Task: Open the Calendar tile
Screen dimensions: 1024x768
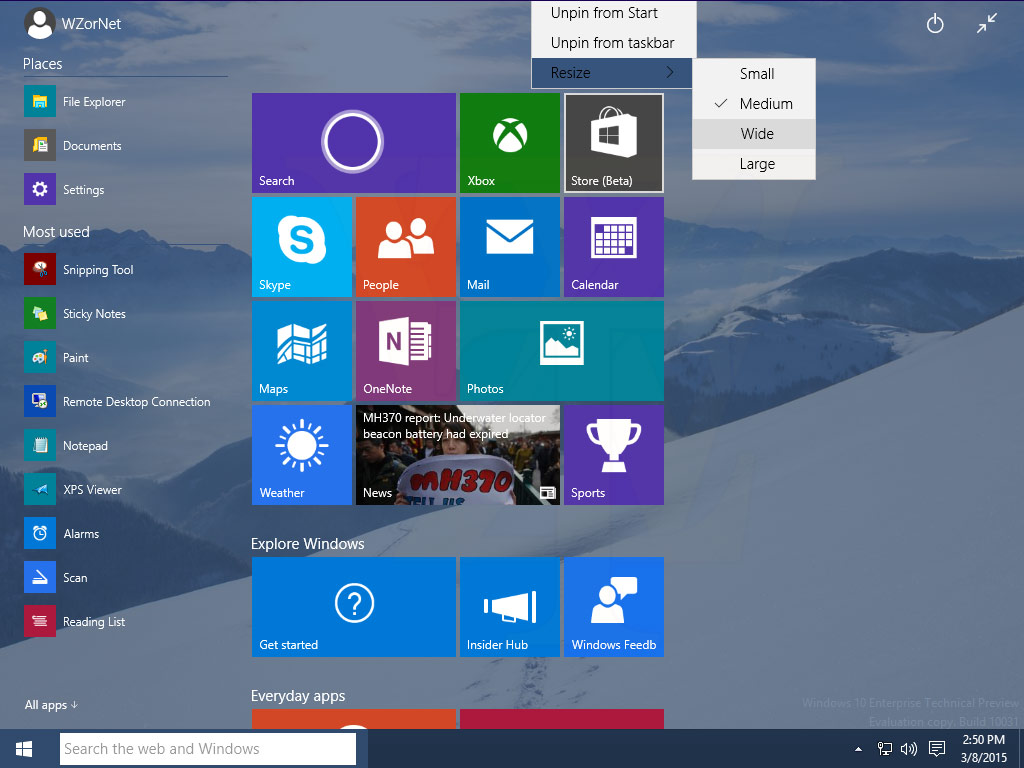Action: click(614, 247)
